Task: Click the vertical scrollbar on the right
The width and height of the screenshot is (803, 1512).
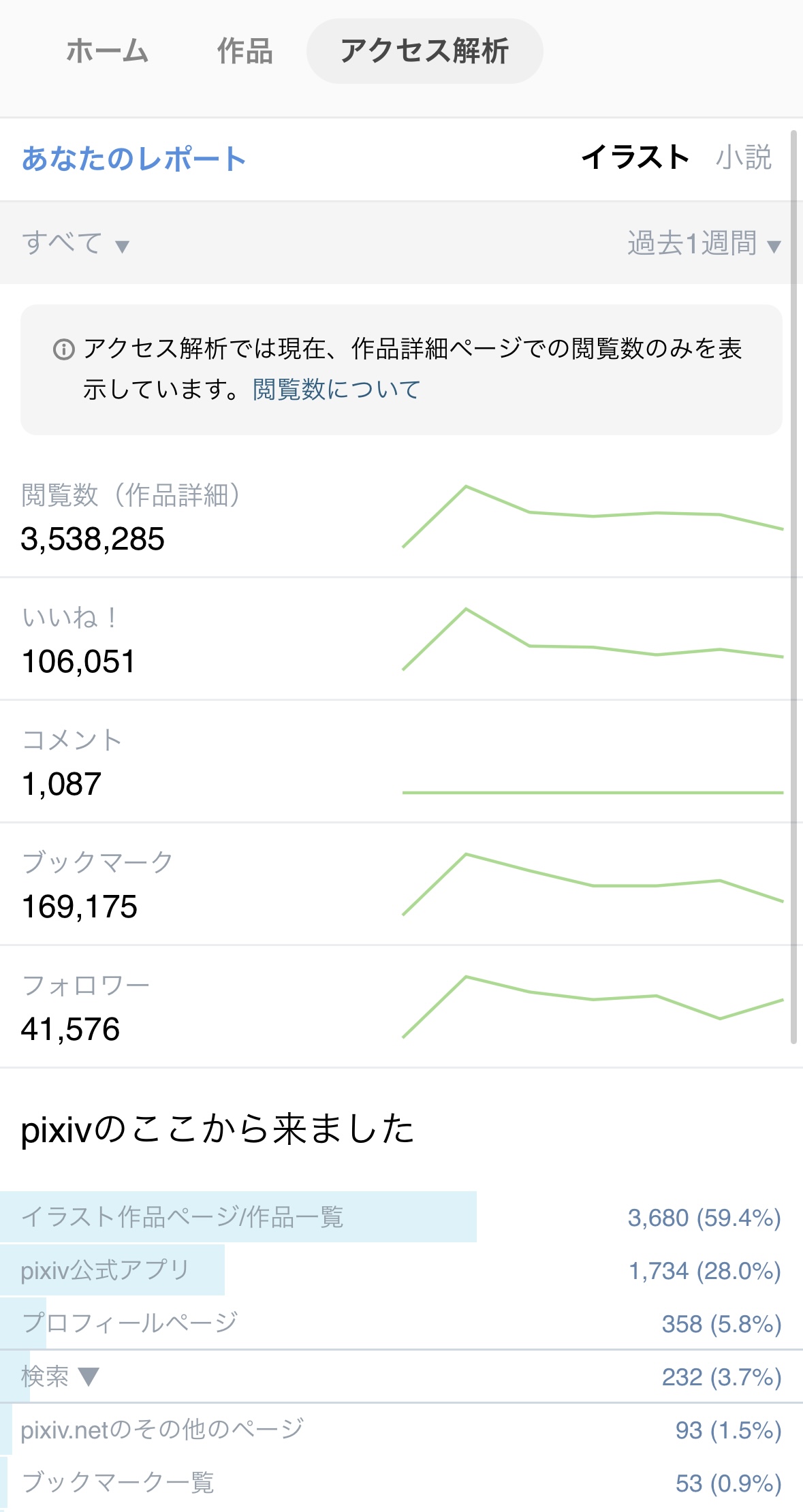Action: click(x=793, y=586)
